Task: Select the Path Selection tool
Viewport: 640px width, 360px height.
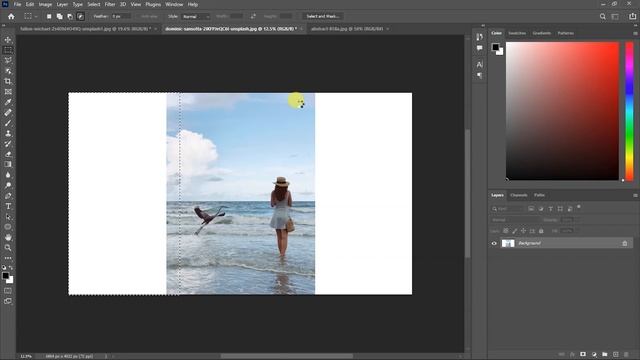Action: (8, 216)
